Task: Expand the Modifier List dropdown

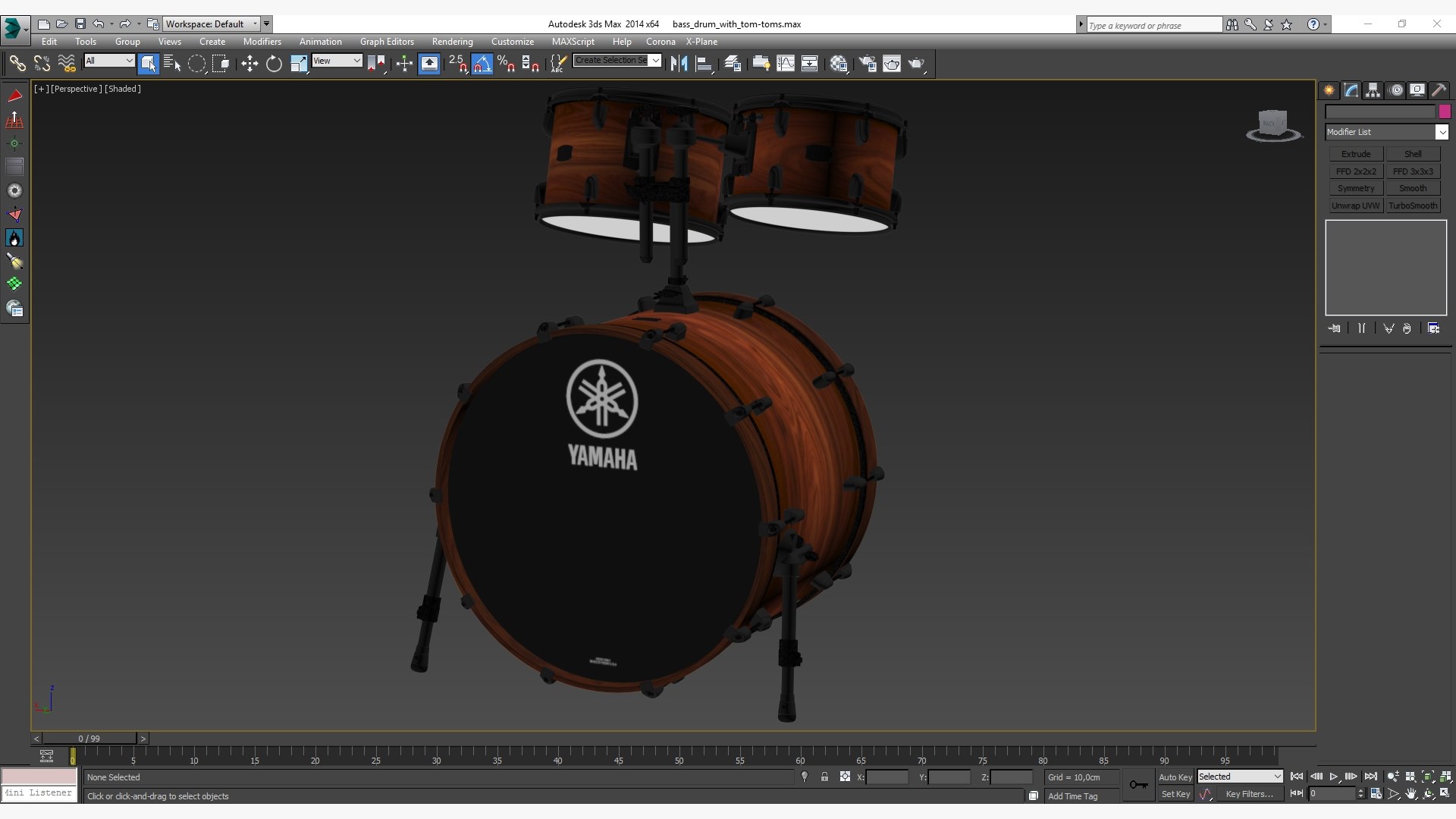Action: click(1386, 132)
